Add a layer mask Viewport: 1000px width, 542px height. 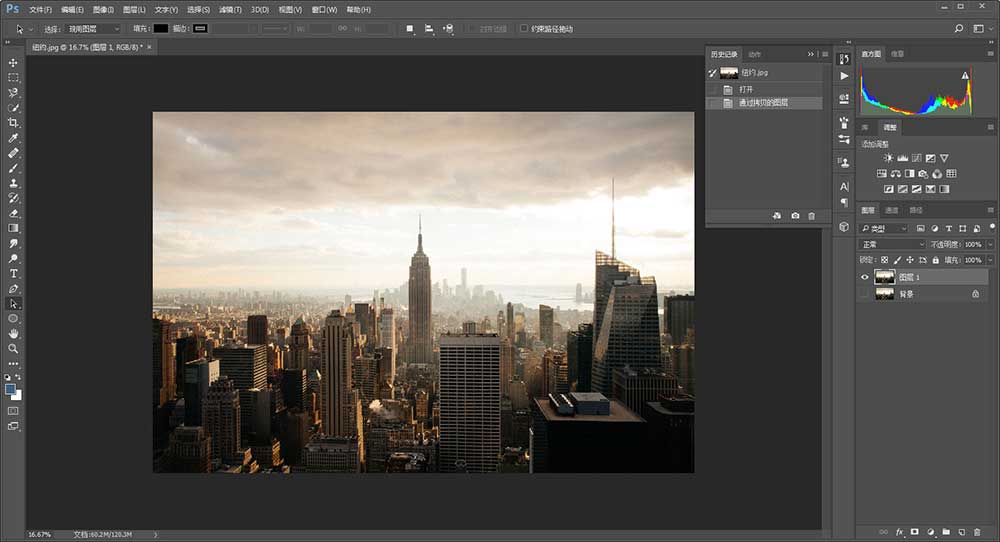(x=915, y=532)
